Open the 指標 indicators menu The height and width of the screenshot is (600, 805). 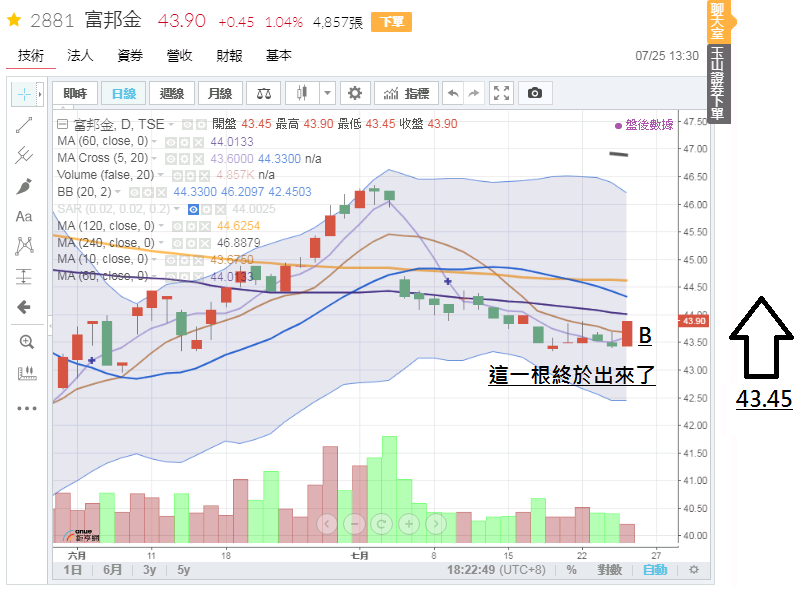click(406, 93)
